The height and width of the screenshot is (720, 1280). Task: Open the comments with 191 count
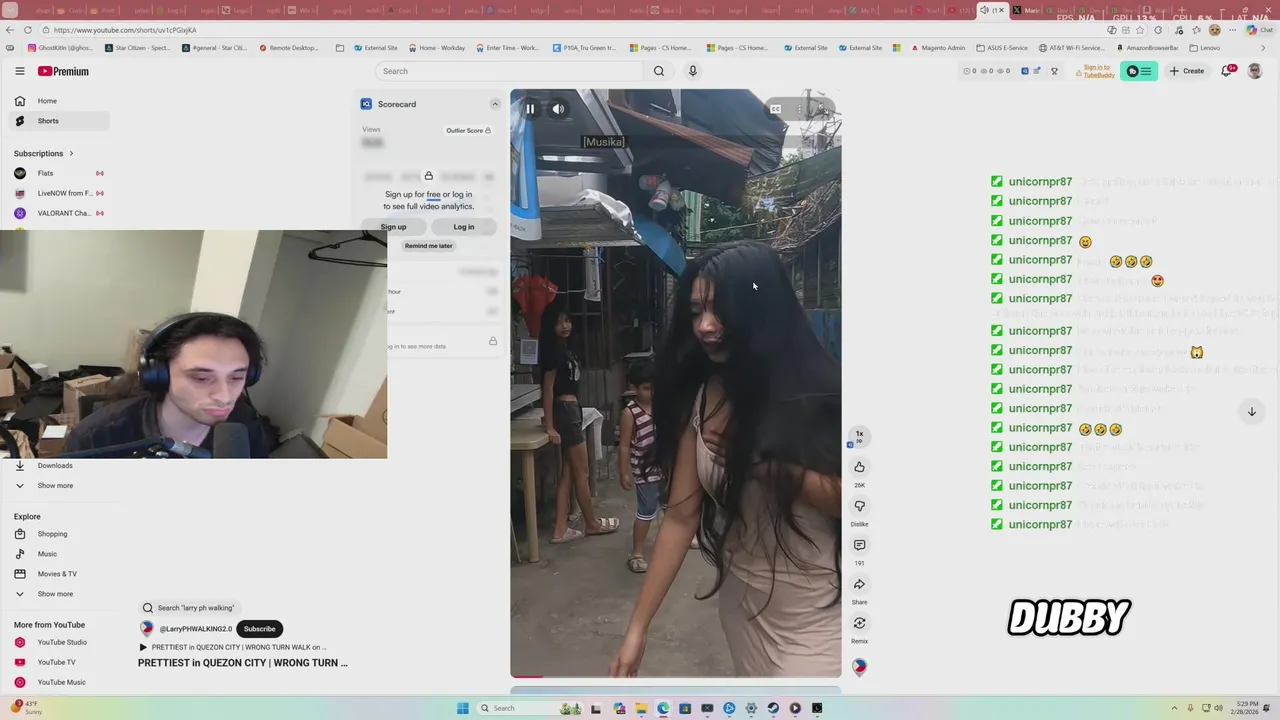859,545
